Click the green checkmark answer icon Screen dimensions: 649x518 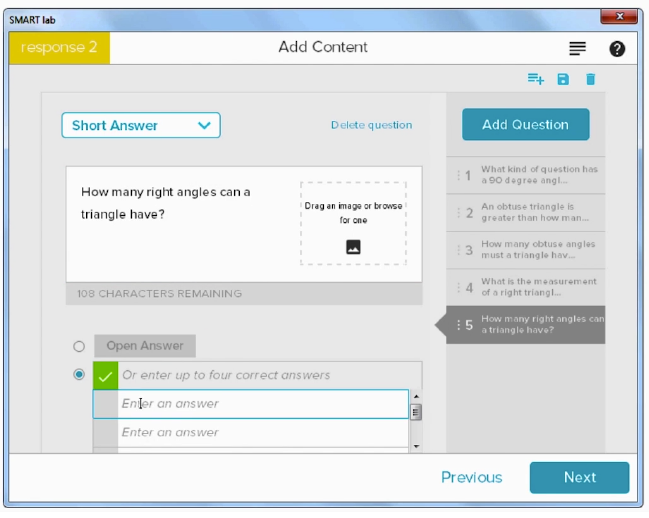105,376
